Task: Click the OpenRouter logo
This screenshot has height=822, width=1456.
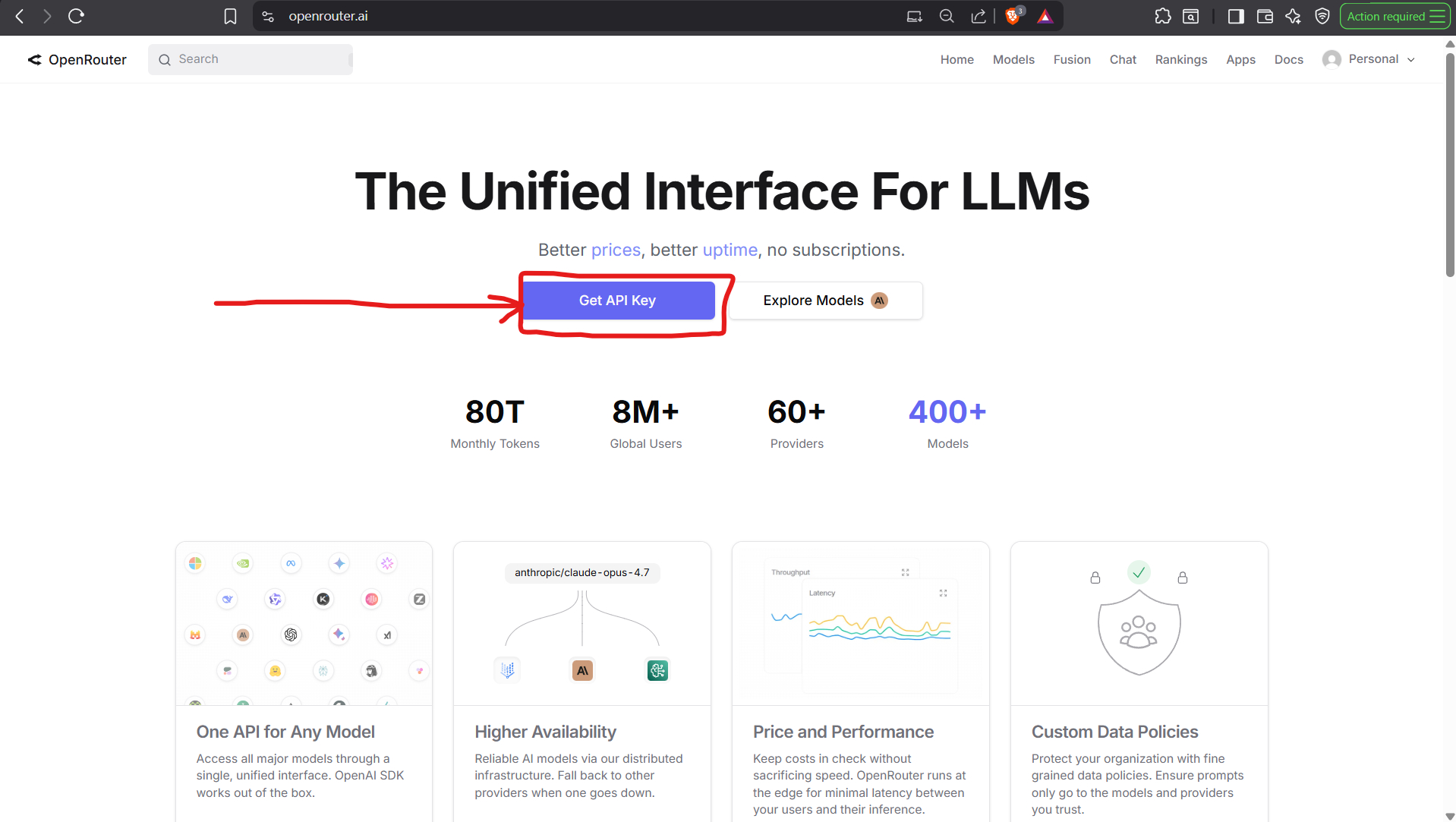Action: [34, 59]
